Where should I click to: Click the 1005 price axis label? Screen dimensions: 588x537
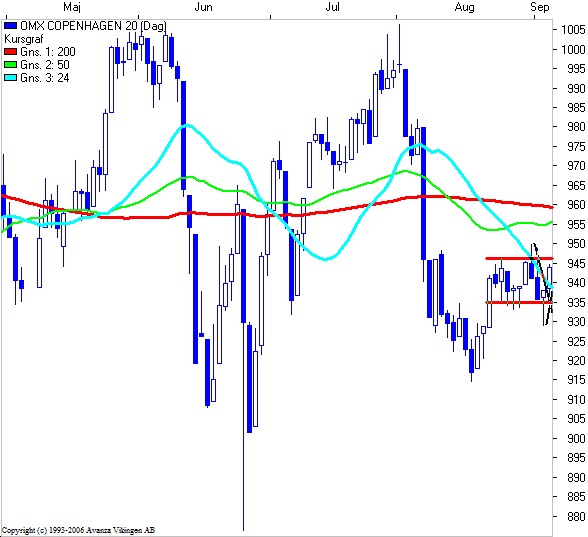(x=573, y=30)
